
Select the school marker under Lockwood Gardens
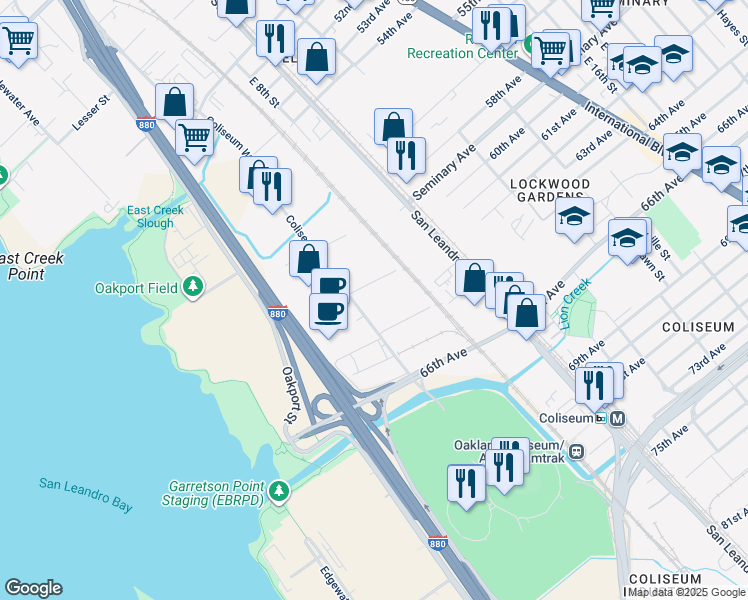(x=574, y=218)
